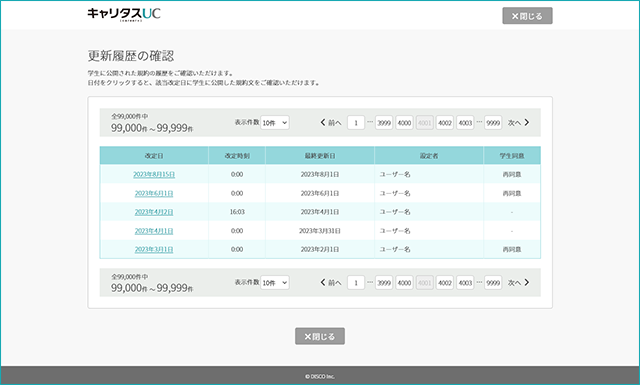The image size is (640, 385).
Task: Click the 16:03 time cell
Action: 237,212
